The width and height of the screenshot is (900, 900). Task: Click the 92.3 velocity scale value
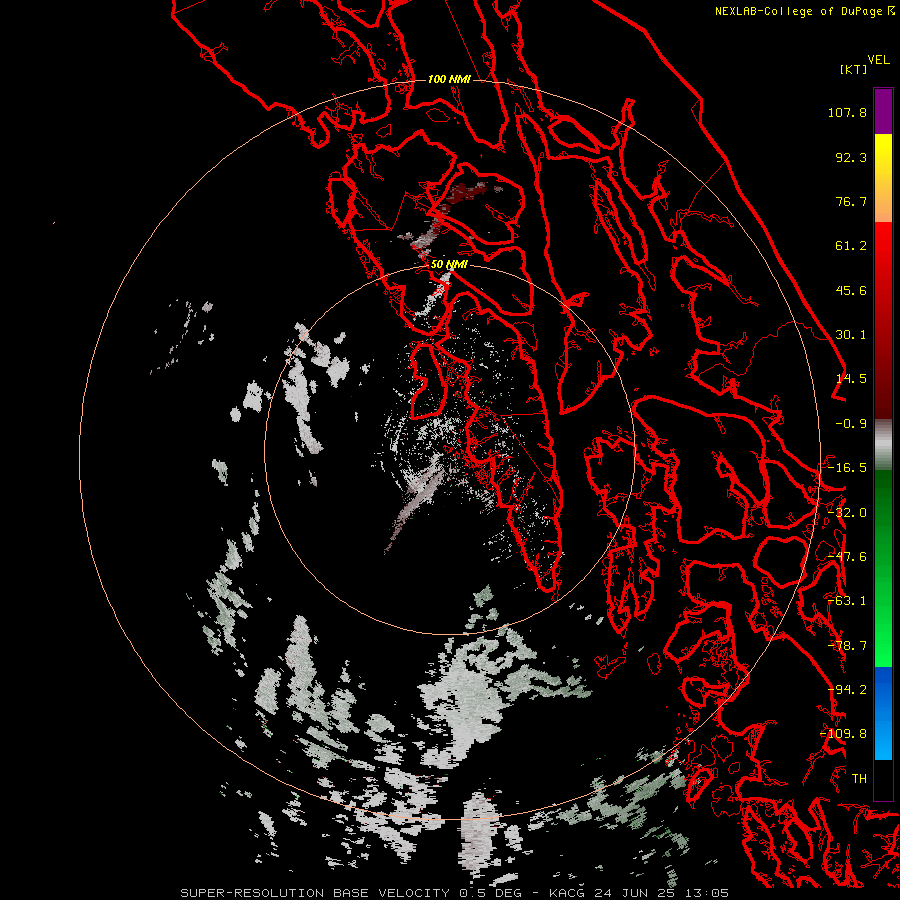coord(851,157)
